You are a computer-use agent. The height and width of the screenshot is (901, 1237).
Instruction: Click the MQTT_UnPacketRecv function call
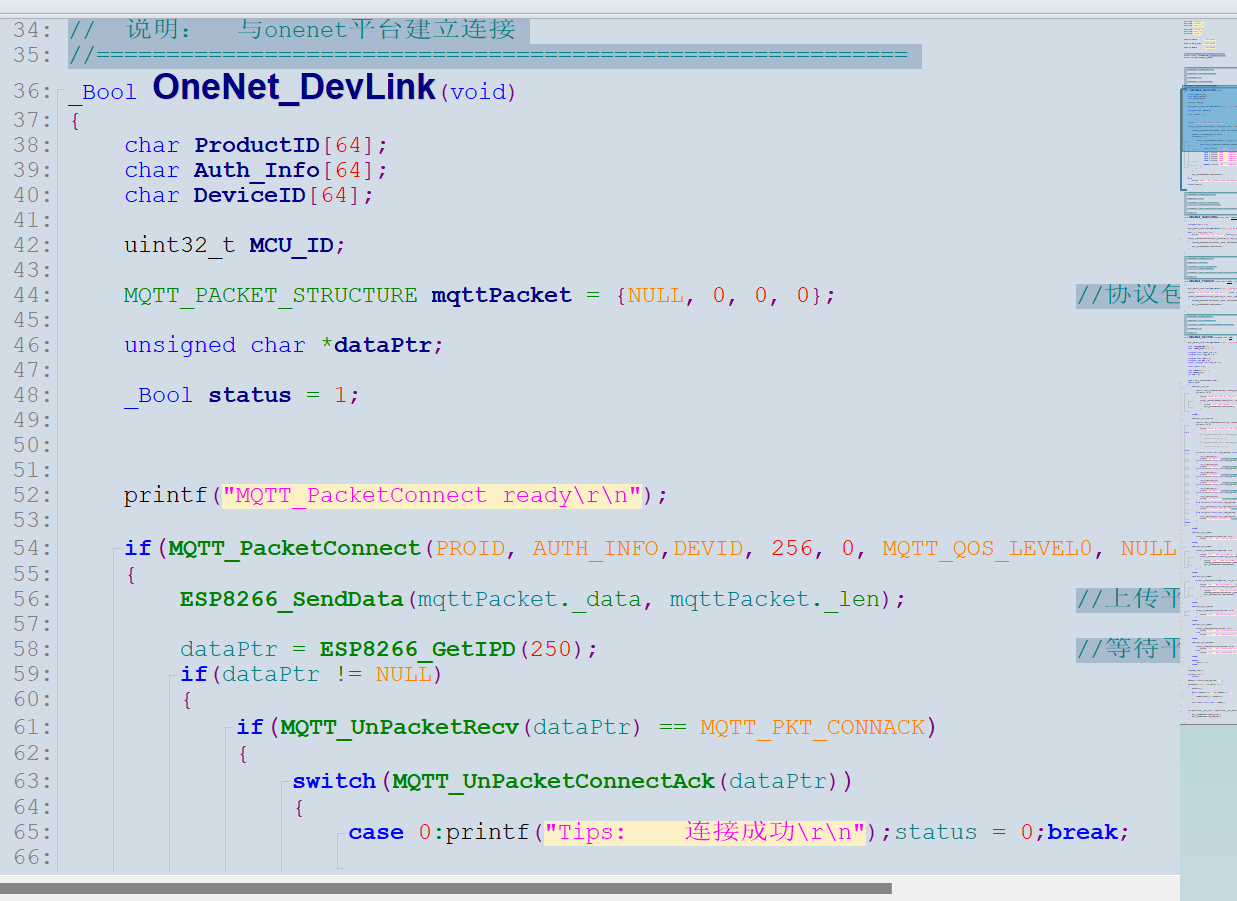coord(400,727)
